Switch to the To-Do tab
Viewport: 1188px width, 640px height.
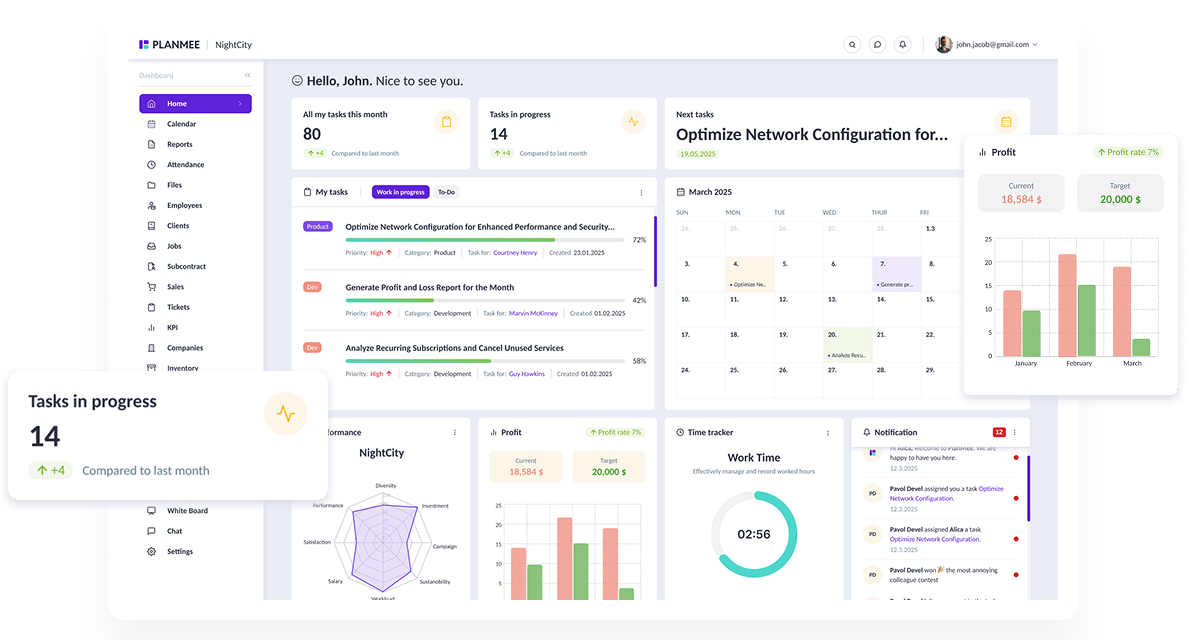(446, 192)
